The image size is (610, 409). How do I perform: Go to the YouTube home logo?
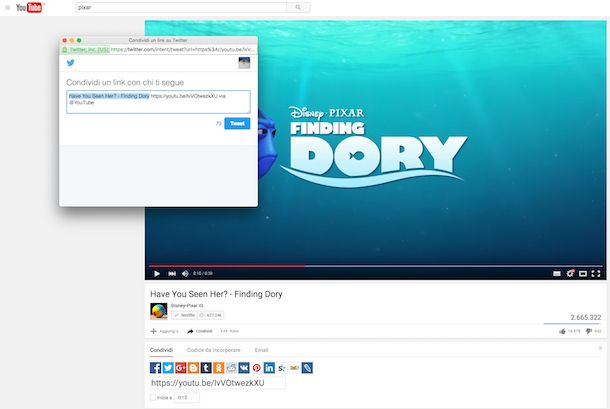coord(29,7)
